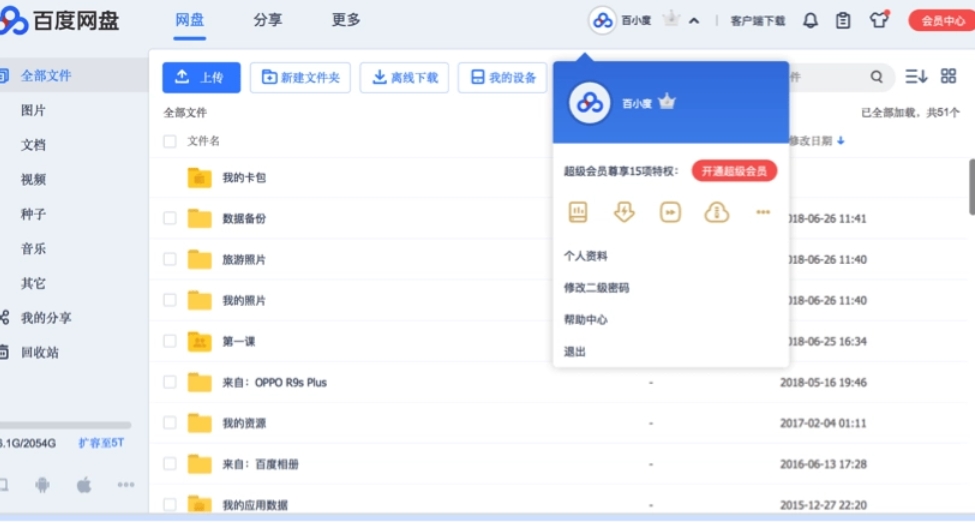Open the 会员中心 button
The height and width of the screenshot is (523, 975).
942,21
